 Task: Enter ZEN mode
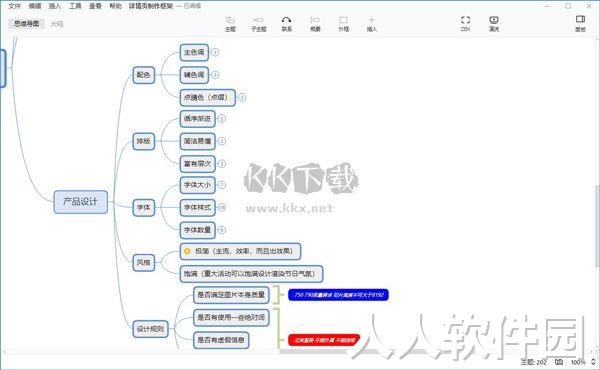tap(465, 24)
